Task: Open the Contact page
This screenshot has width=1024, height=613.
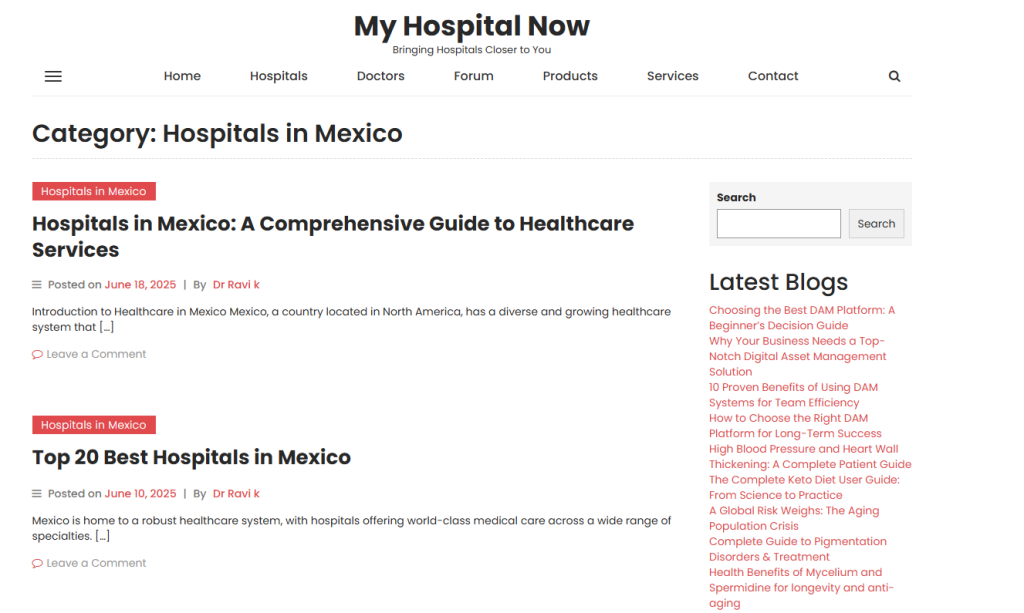Action: click(773, 76)
